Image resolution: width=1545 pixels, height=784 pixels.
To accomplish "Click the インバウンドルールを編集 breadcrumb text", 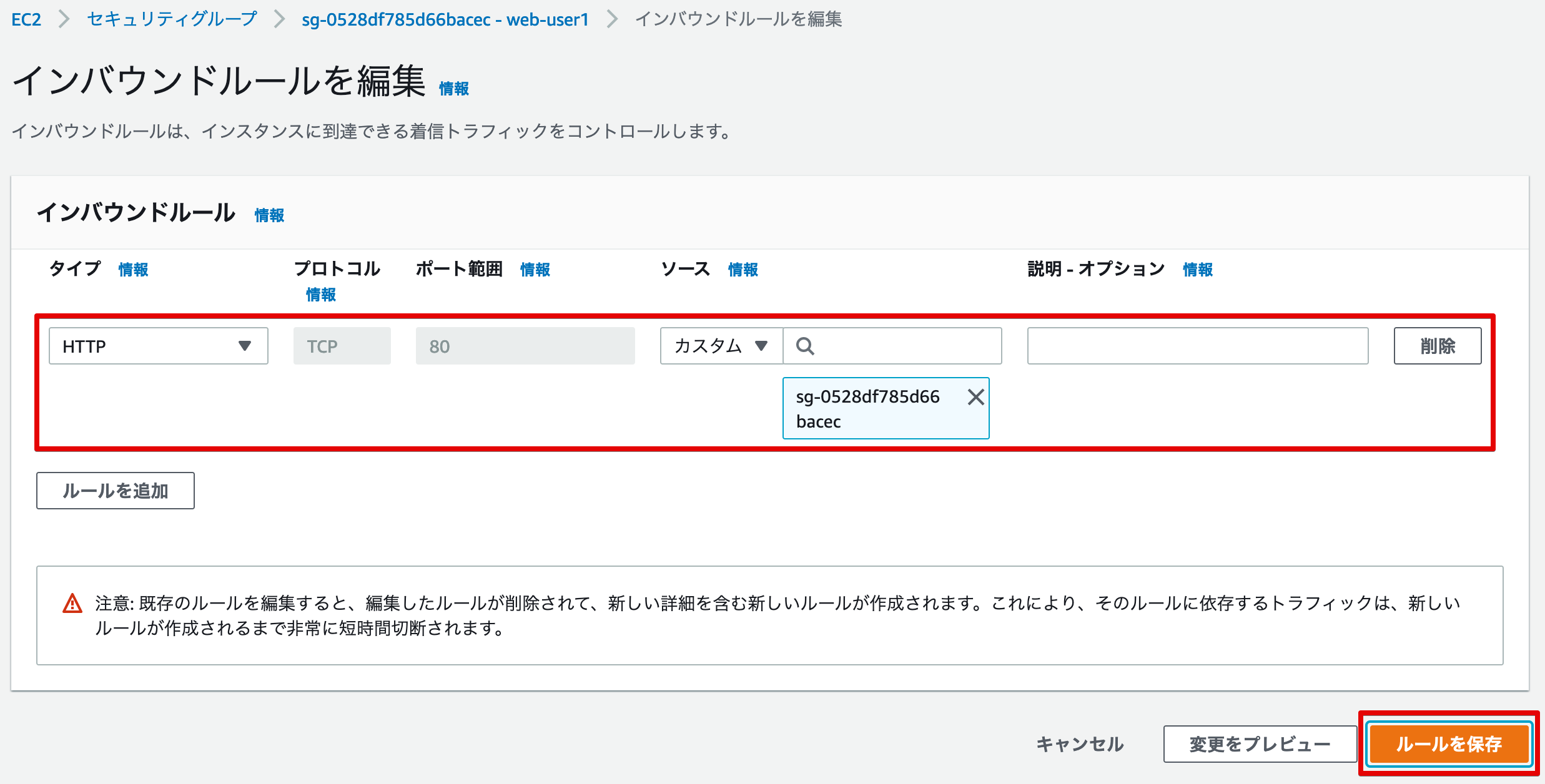I will (739, 19).
